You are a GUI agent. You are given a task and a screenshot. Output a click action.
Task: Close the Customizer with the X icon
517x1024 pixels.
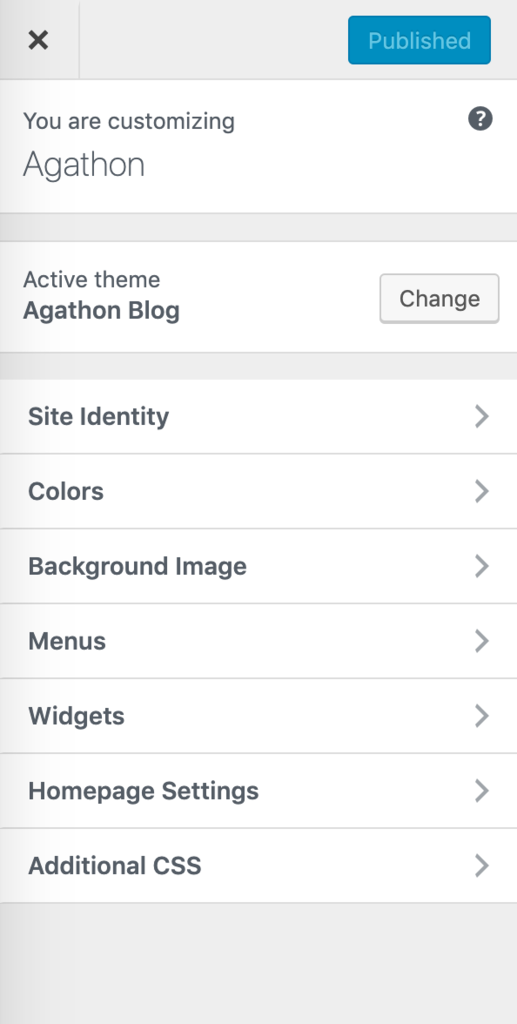tap(39, 40)
